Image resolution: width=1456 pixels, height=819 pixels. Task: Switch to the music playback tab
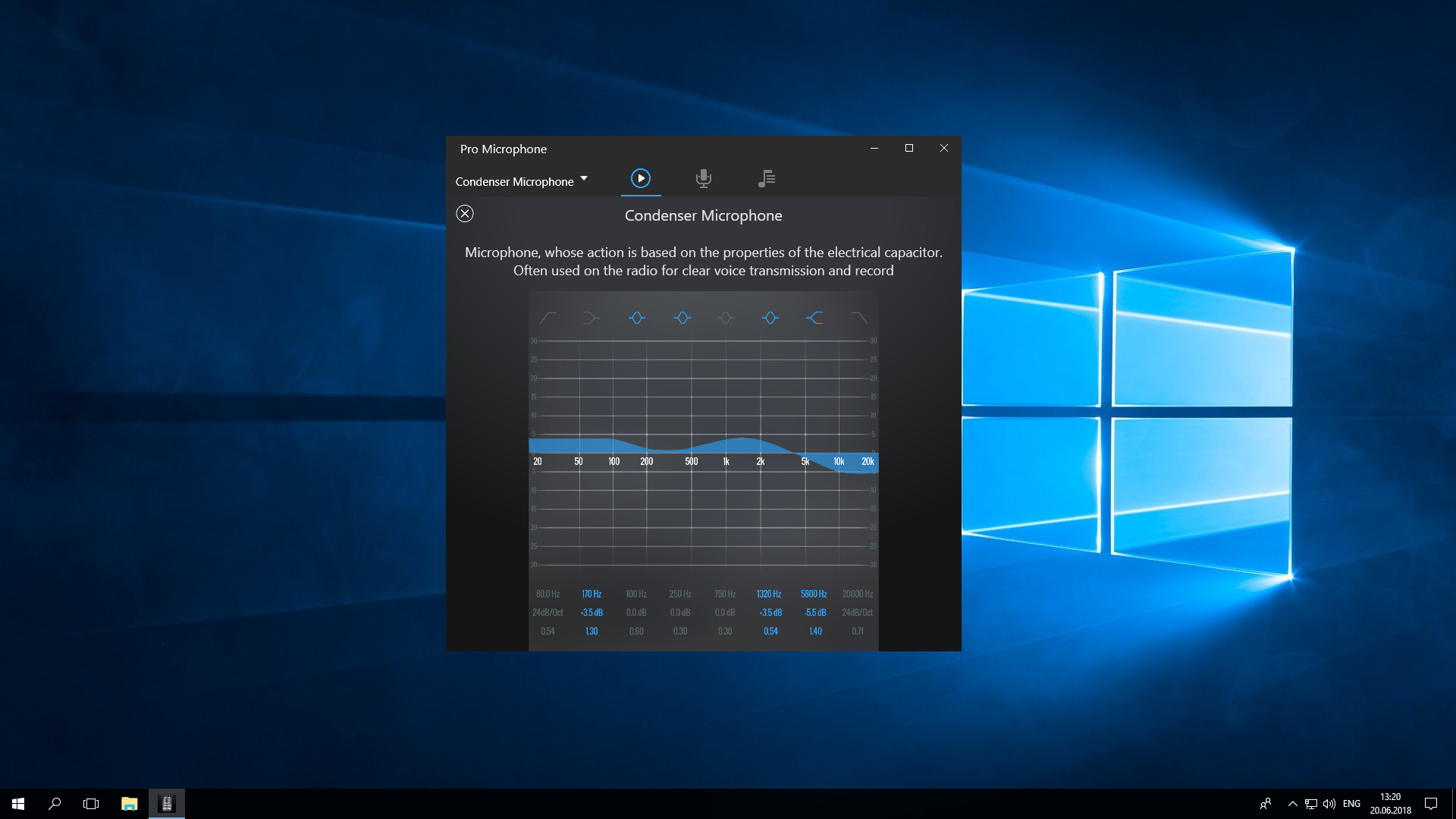click(767, 178)
